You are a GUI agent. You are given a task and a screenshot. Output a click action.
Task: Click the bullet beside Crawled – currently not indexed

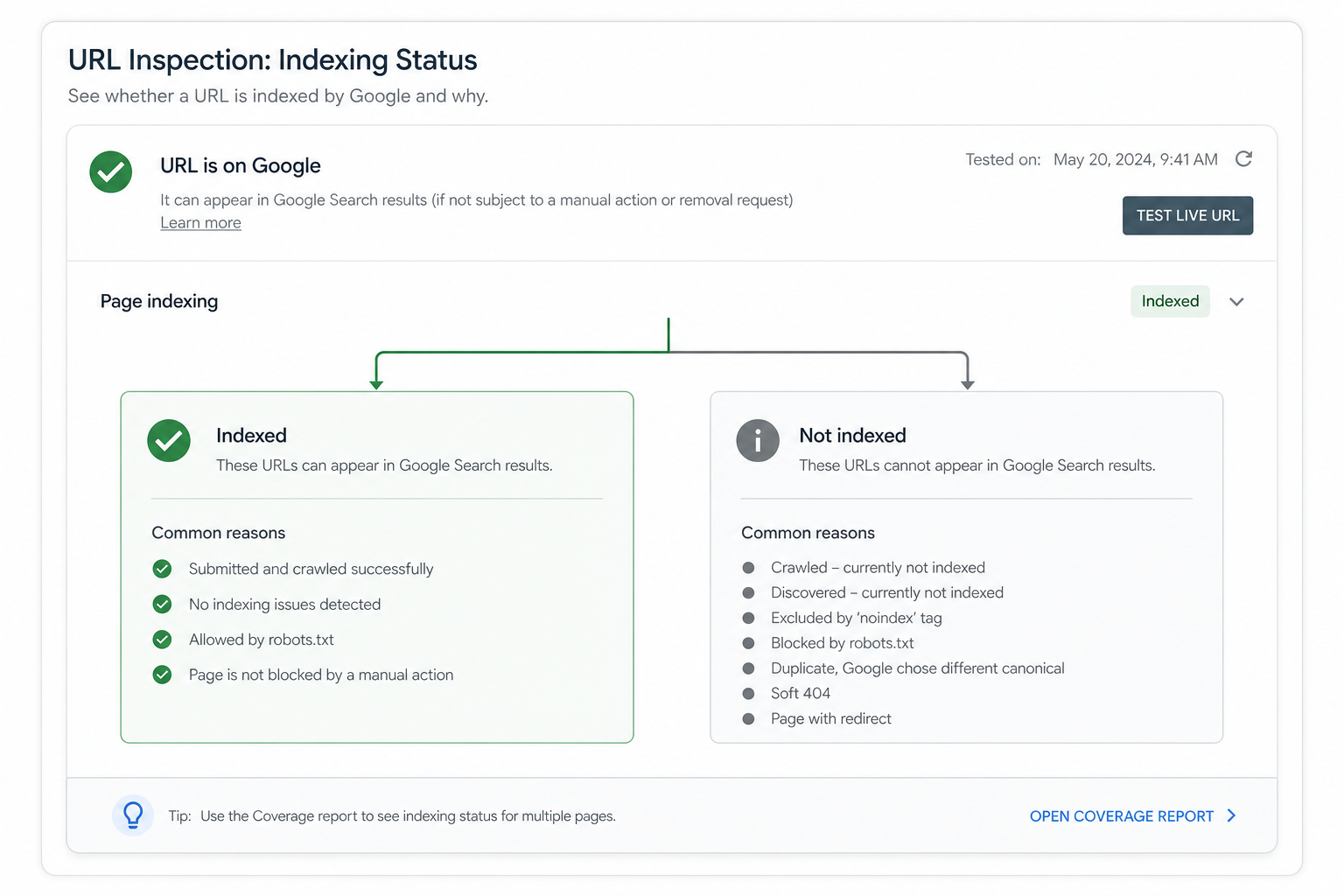[748, 568]
